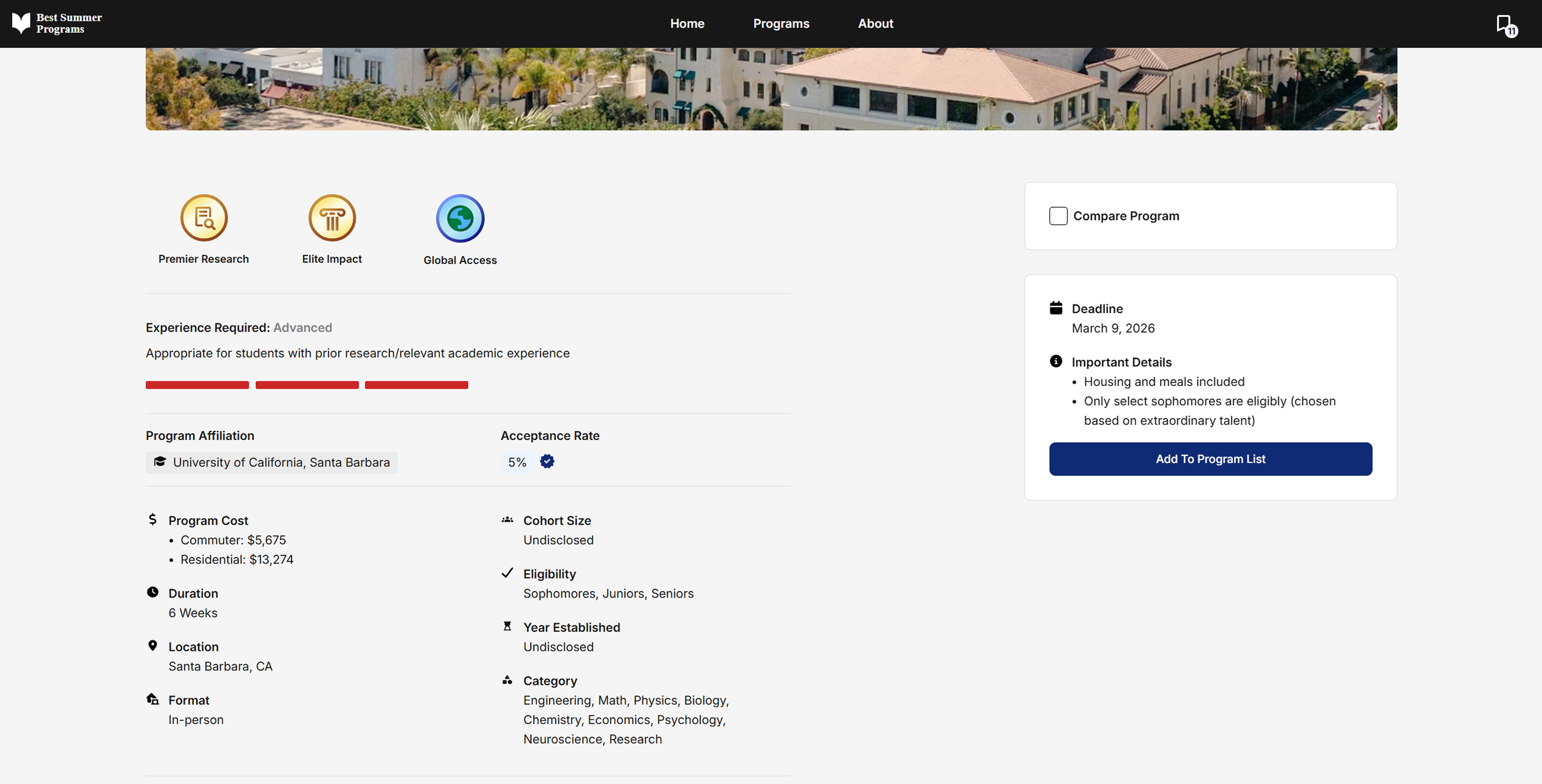Image resolution: width=1542 pixels, height=784 pixels.
Task: Click the shapes icon beside Category
Action: [508, 680]
